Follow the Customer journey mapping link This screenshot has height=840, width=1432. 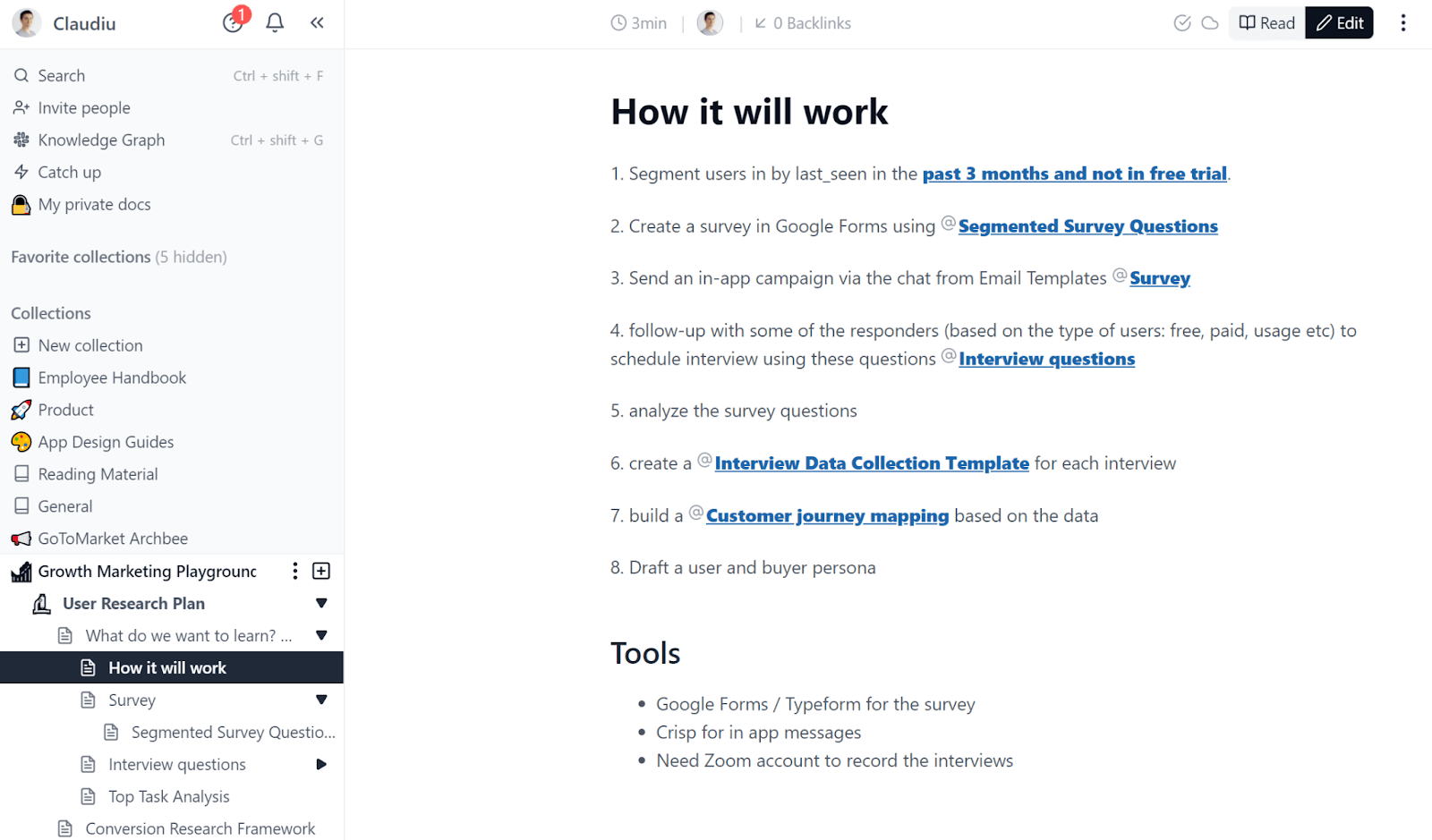pos(827,516)
